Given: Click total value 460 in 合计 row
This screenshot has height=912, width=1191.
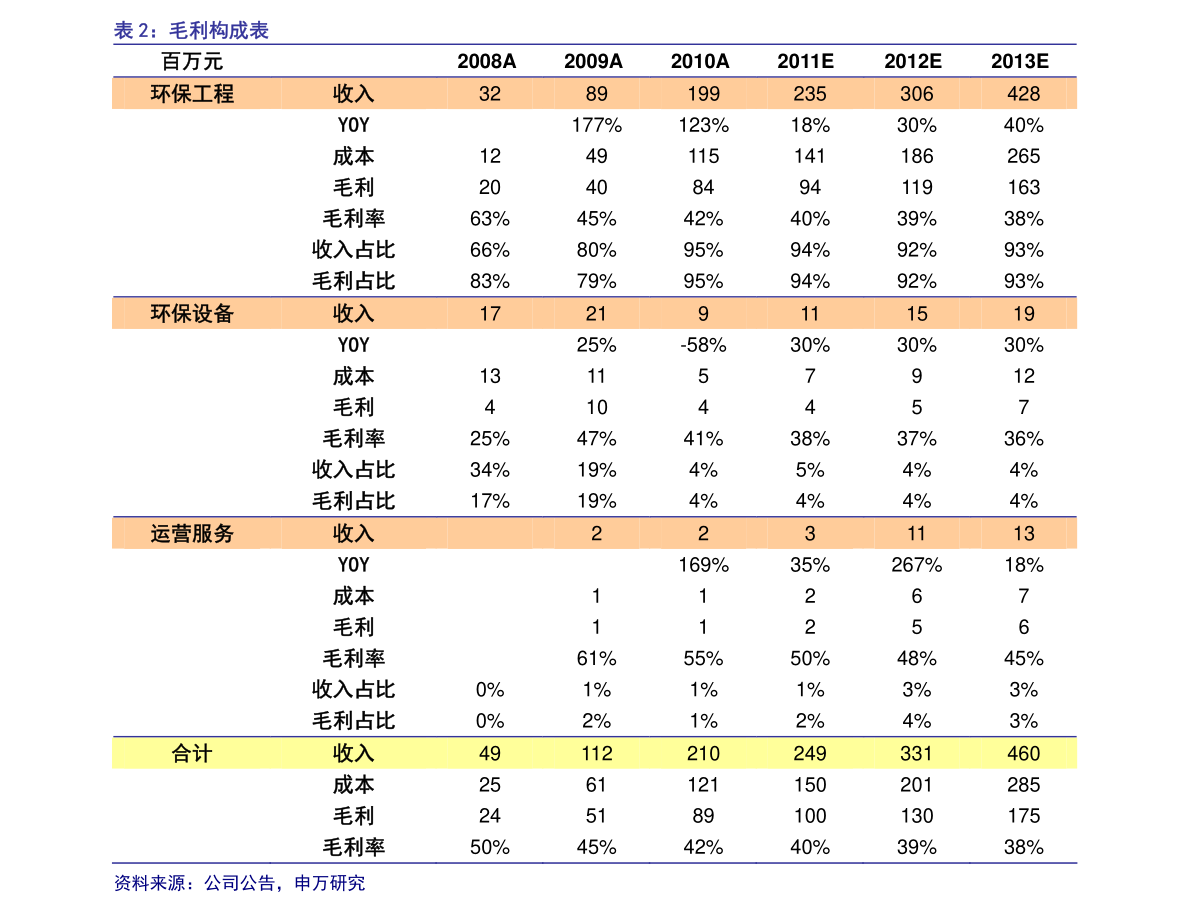Looking at the screenshot, I should 1023,754.
